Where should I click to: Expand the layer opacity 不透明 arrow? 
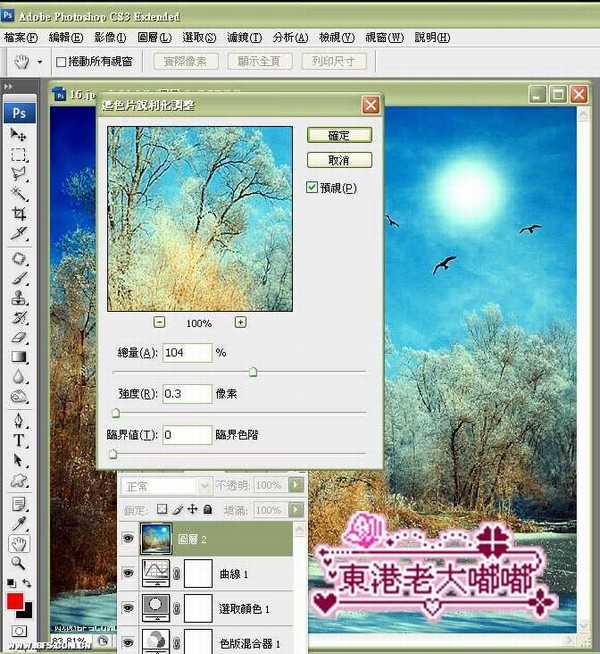click(295, 485)
